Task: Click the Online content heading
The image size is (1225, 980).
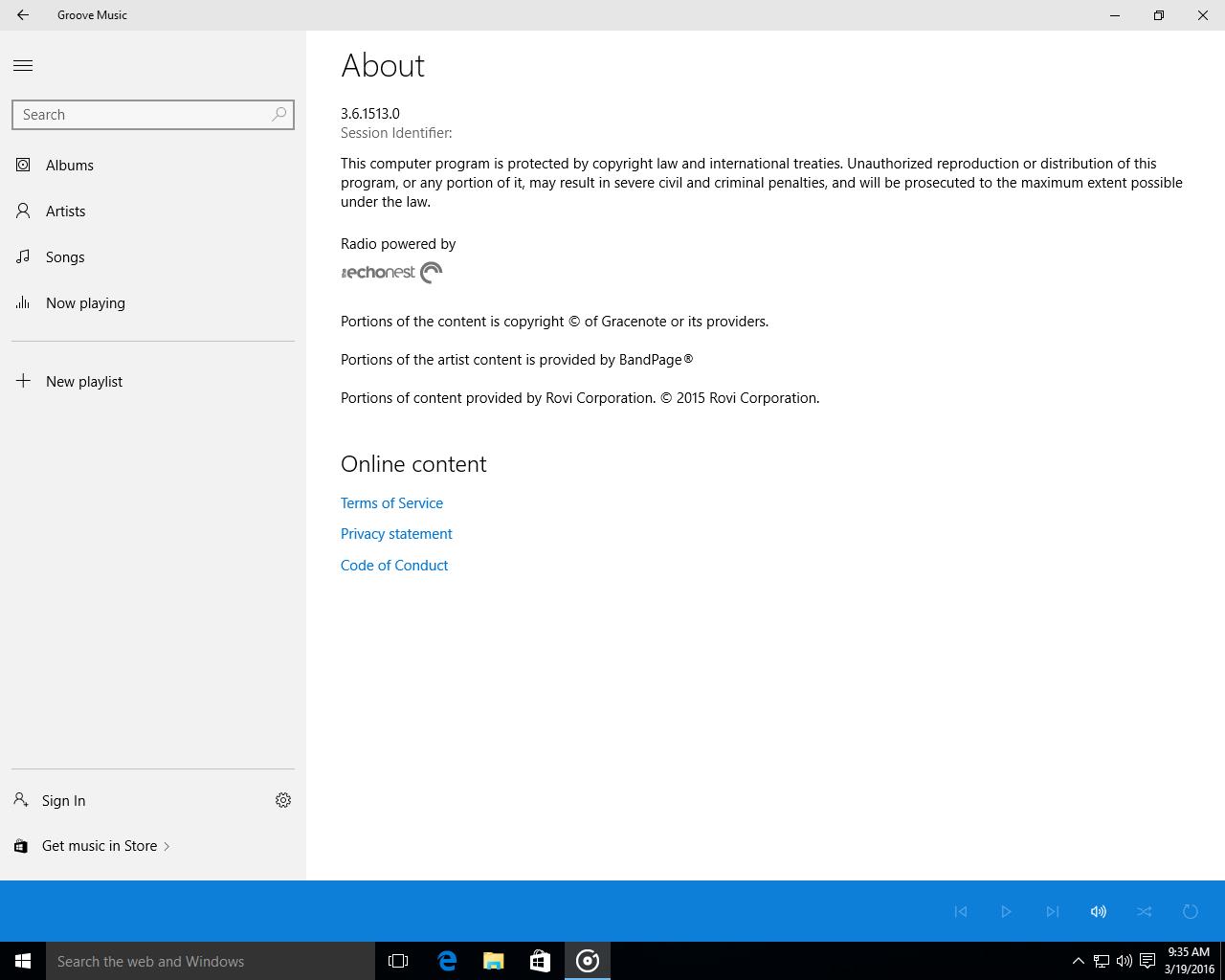Action: point(413,464)
